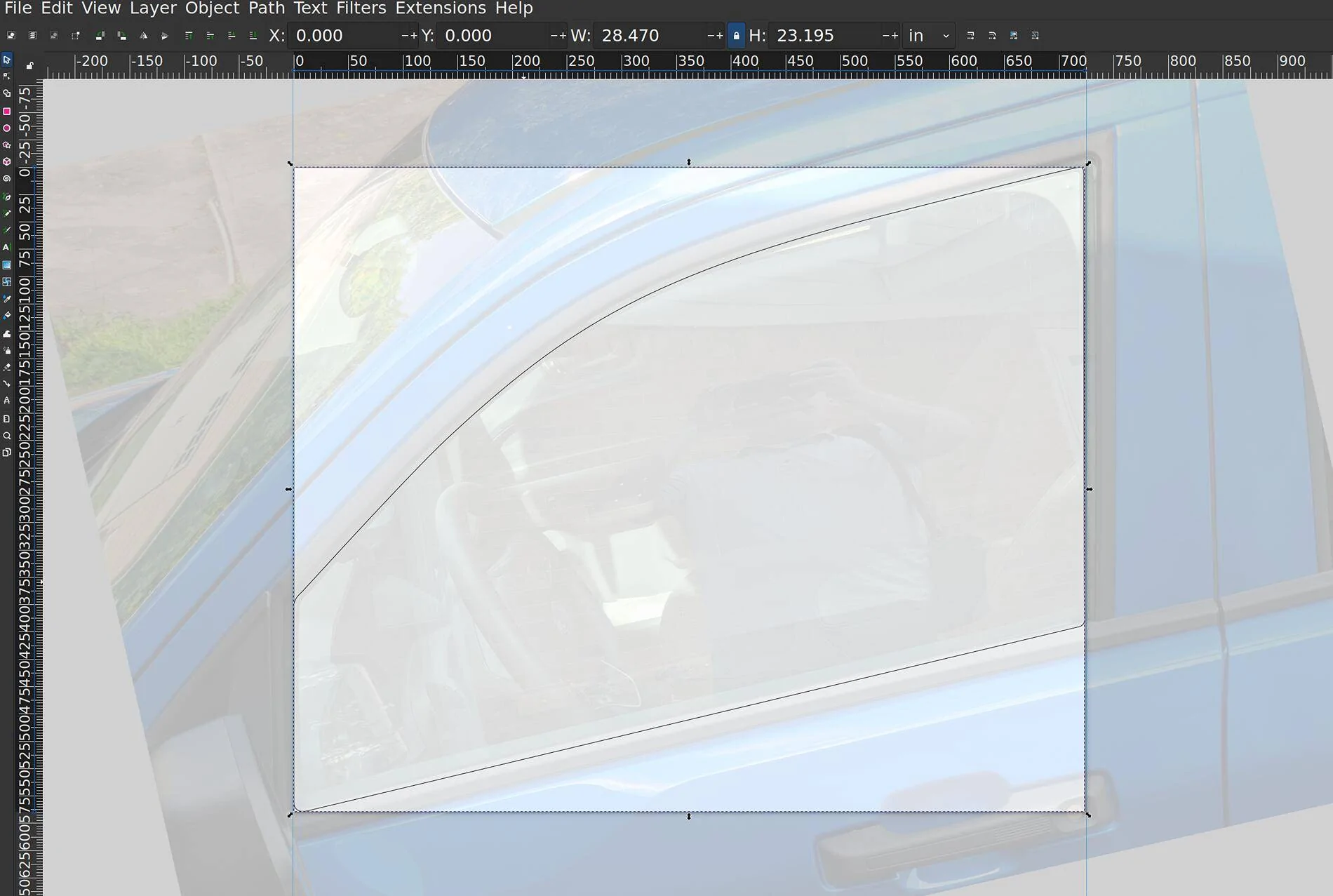Open the Text menu
The width and height of the screenshot is (1333, 896).
[310, 8]
